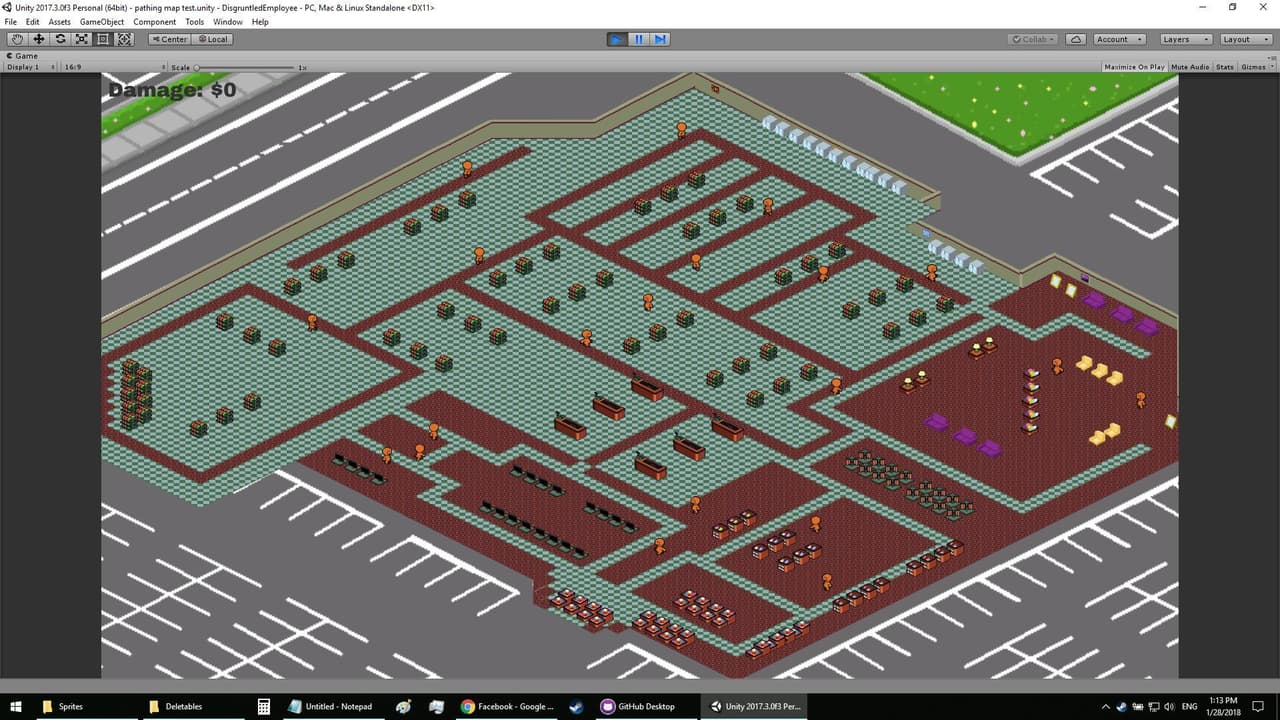Open the Calculator from the taskbar

tap(264, 706)
